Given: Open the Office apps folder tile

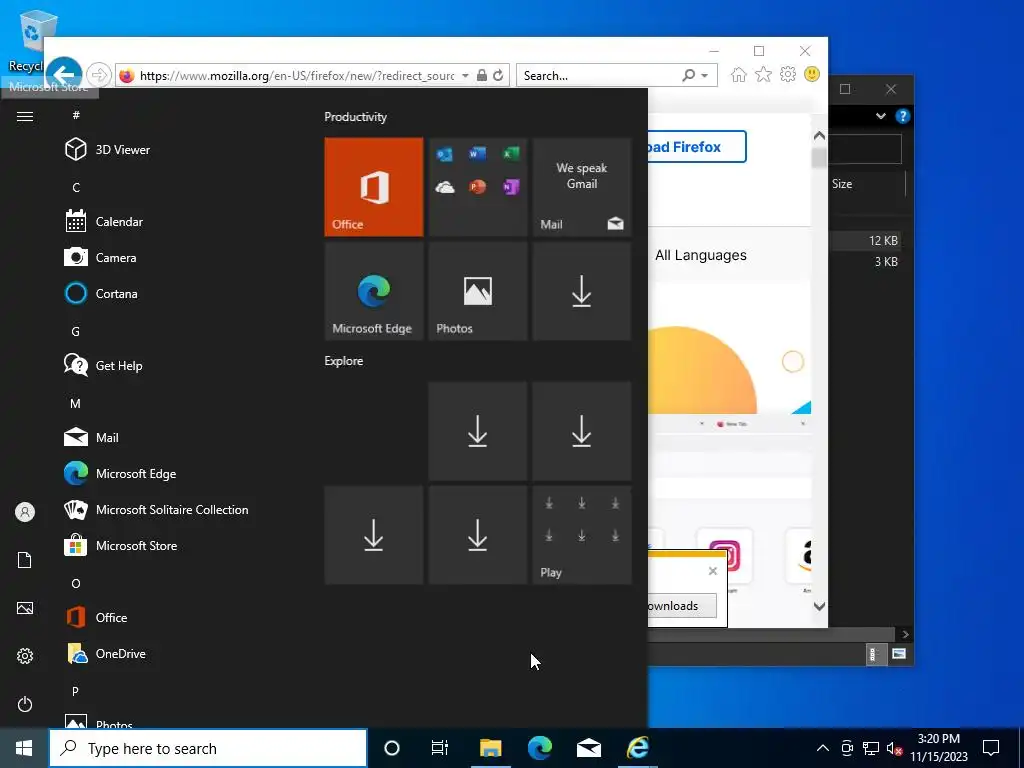Looking at the screenshot, I should pos(477,187).
